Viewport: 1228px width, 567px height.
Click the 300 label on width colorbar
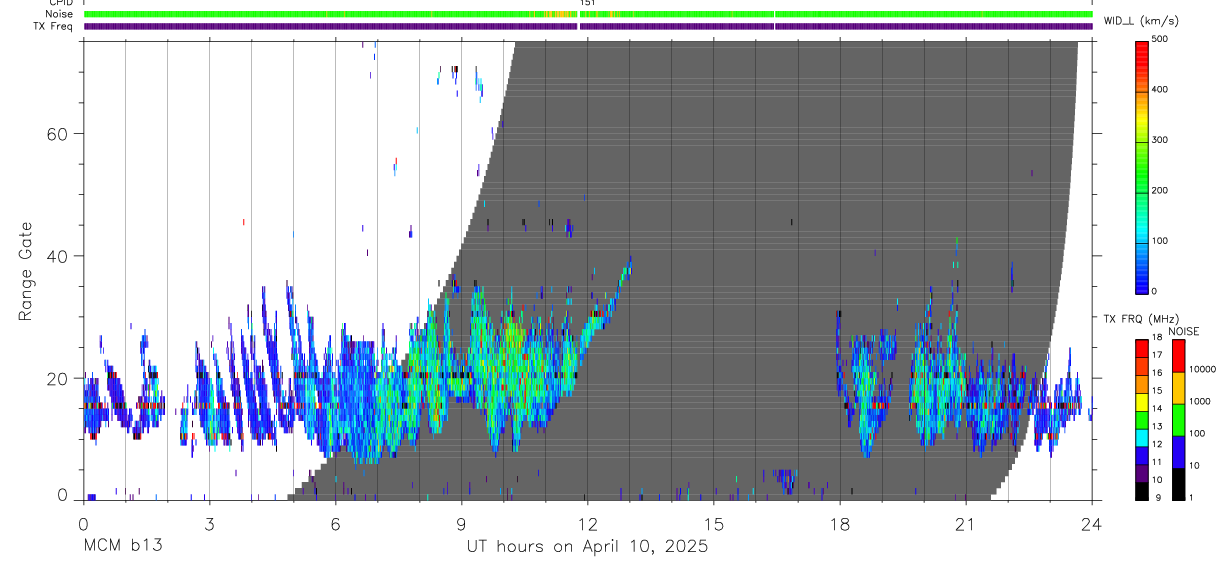coord(1160,140)
